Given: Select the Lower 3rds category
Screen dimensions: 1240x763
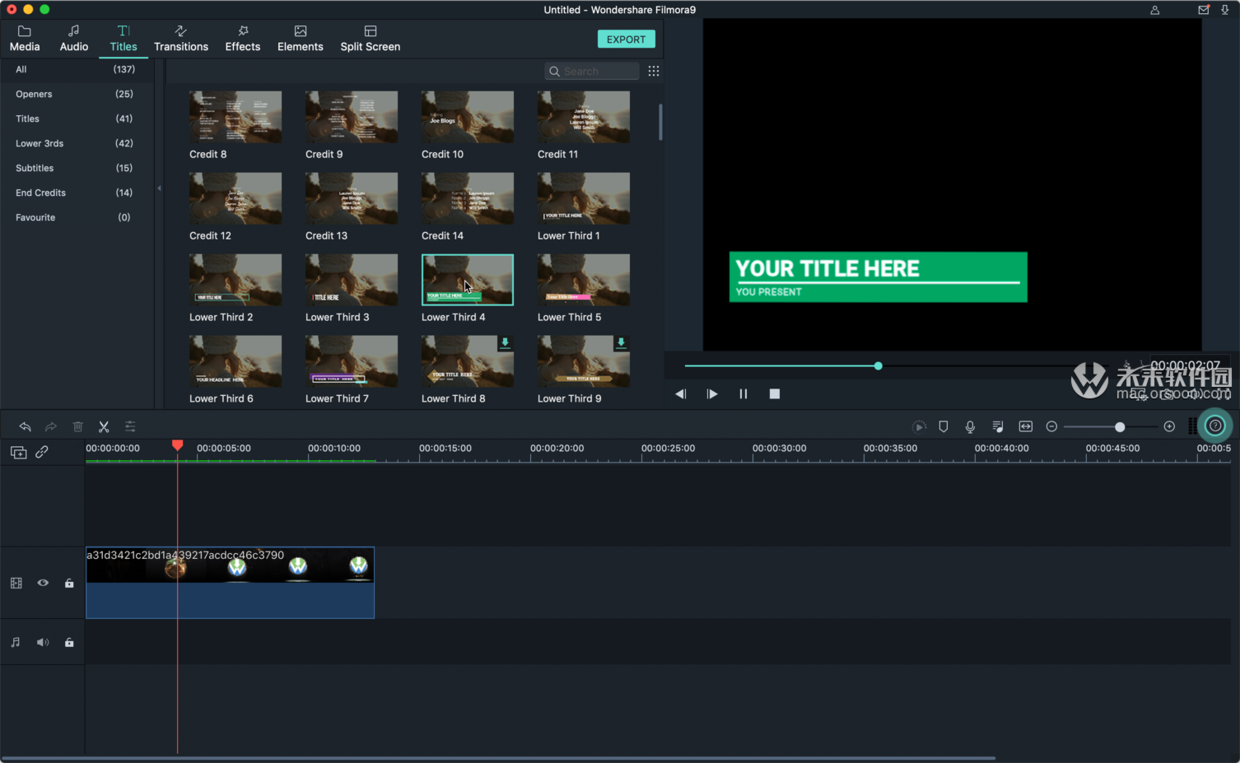Looking at the screenshot, I should [x=40, y=143].
